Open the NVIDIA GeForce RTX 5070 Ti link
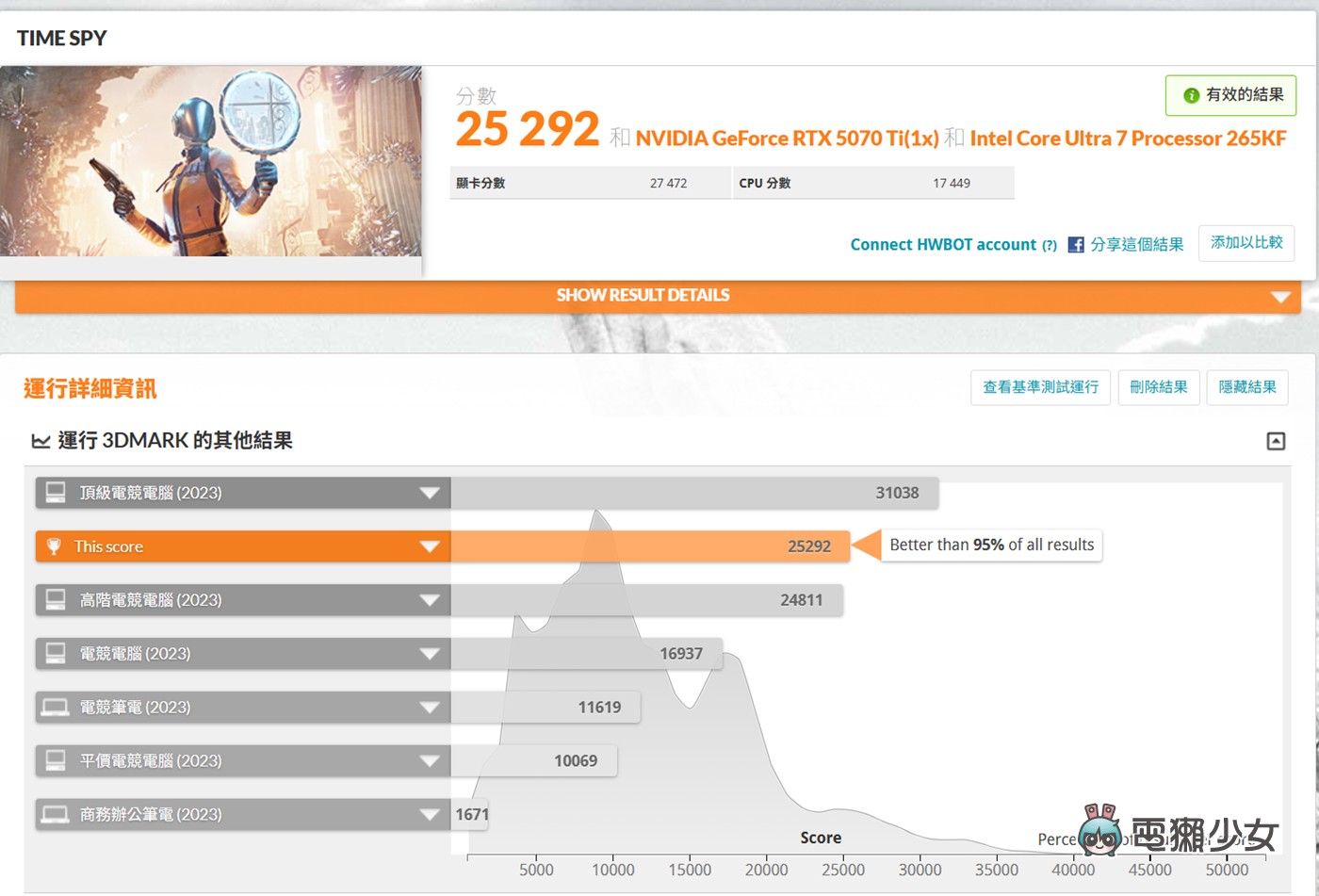 788,138
